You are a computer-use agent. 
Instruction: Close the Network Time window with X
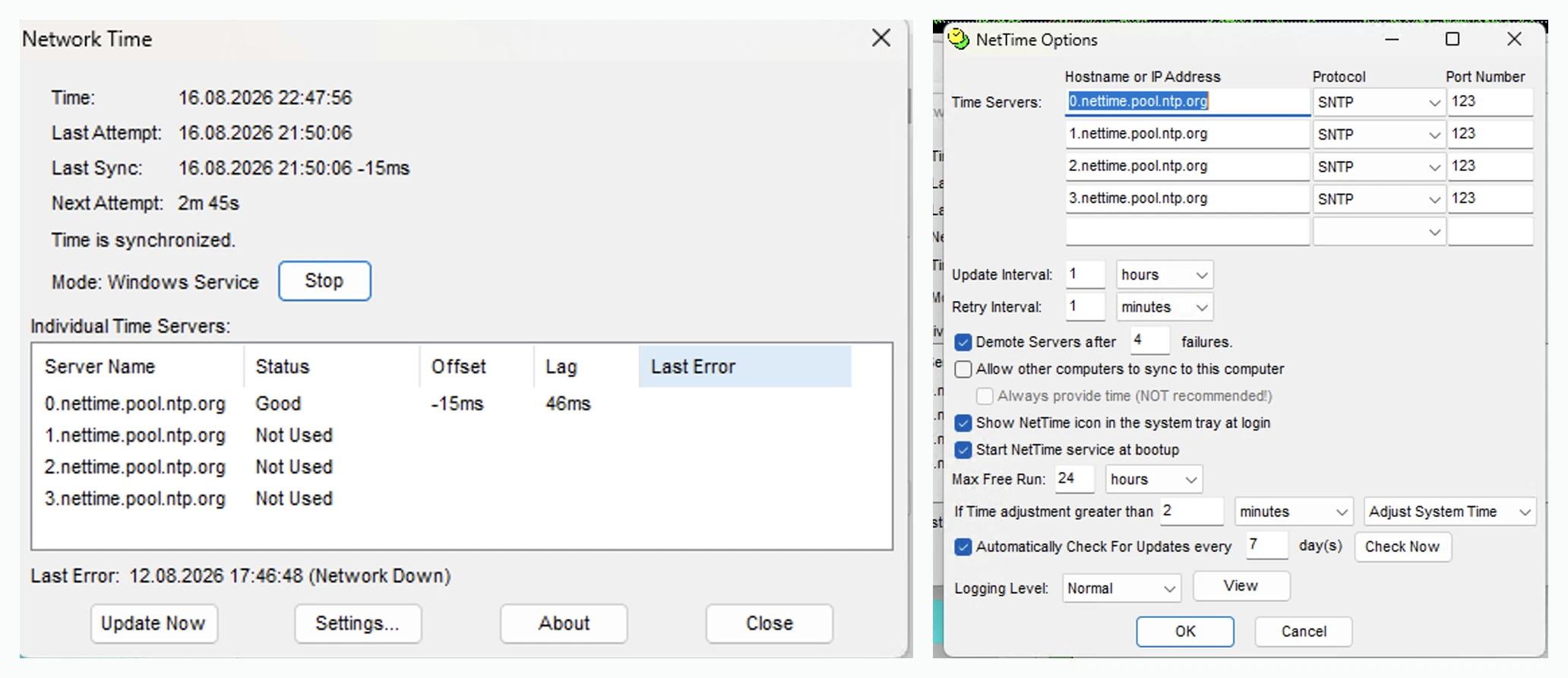pos(881,38)
